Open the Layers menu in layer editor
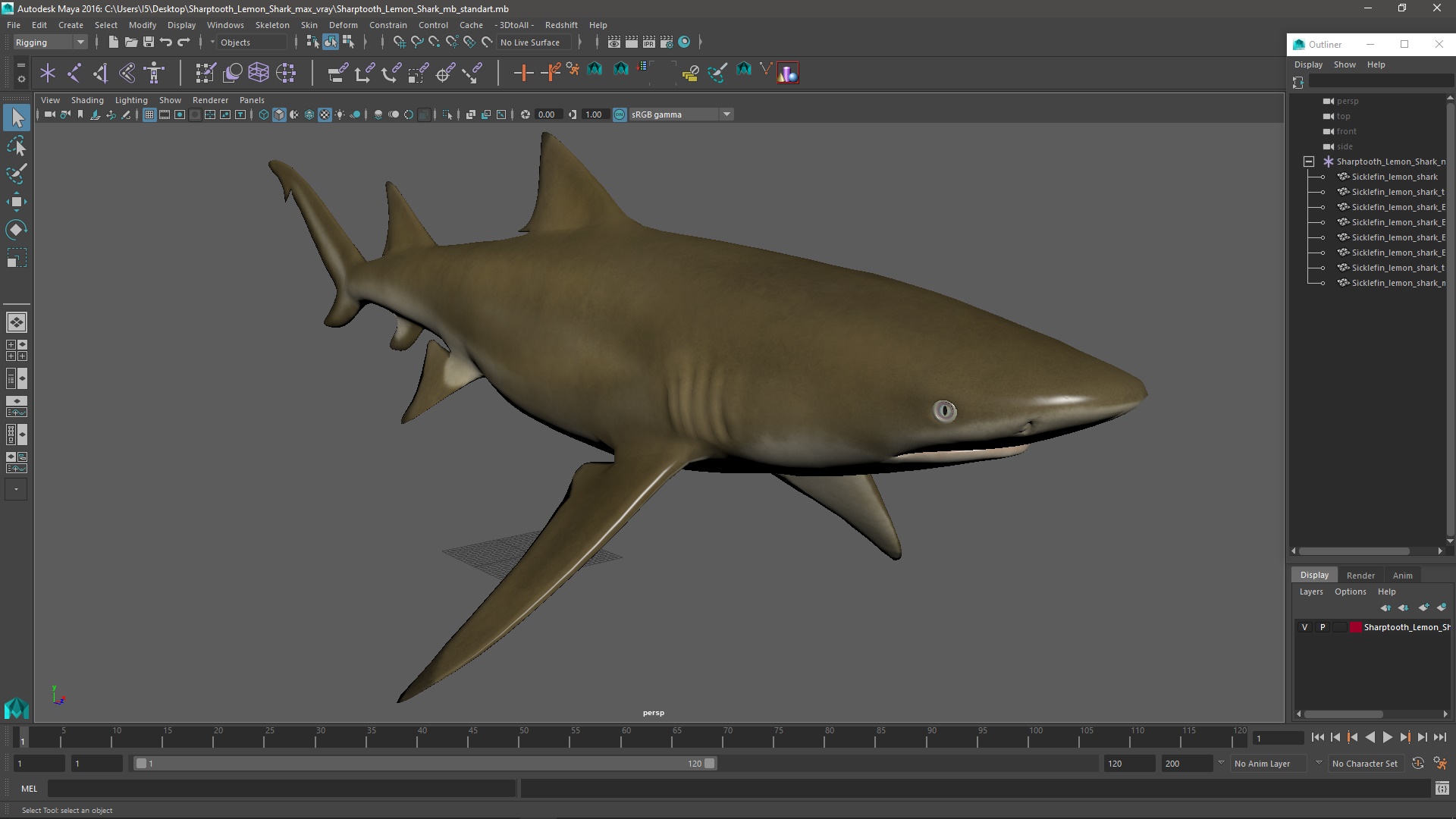This screenshot has height=819, width=1456. tap(1311, 591)
